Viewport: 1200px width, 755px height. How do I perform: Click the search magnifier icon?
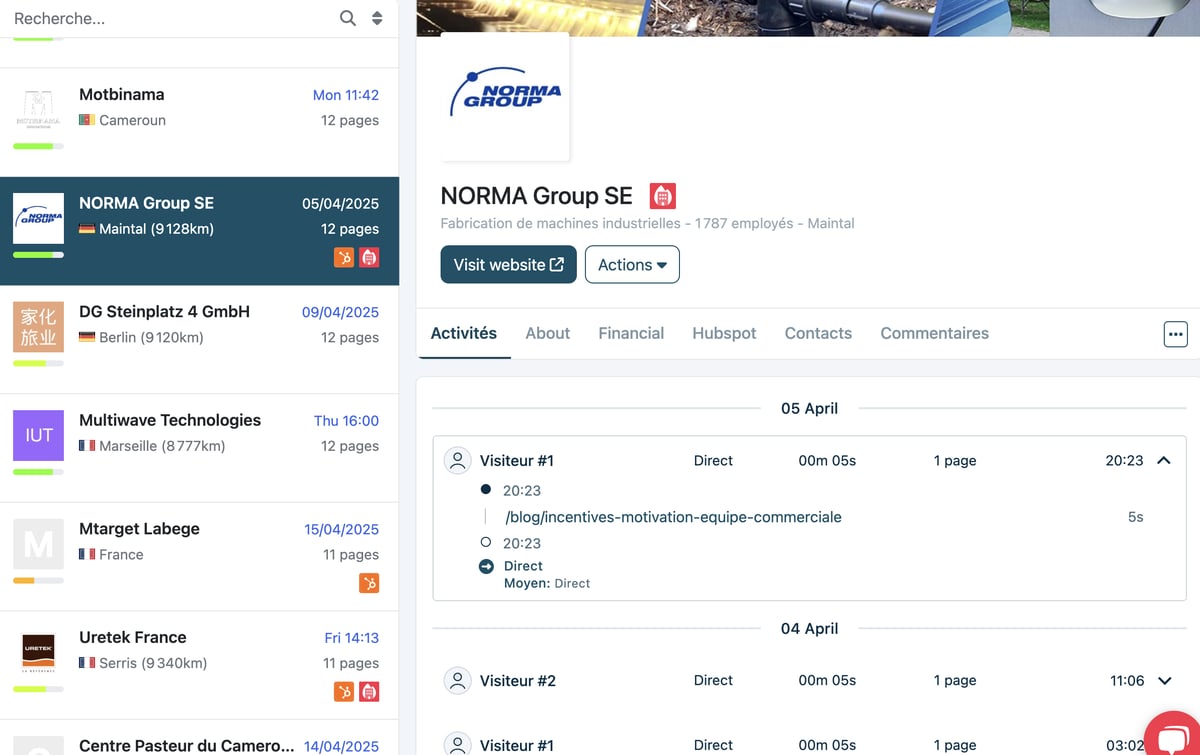tap(348, 18)
